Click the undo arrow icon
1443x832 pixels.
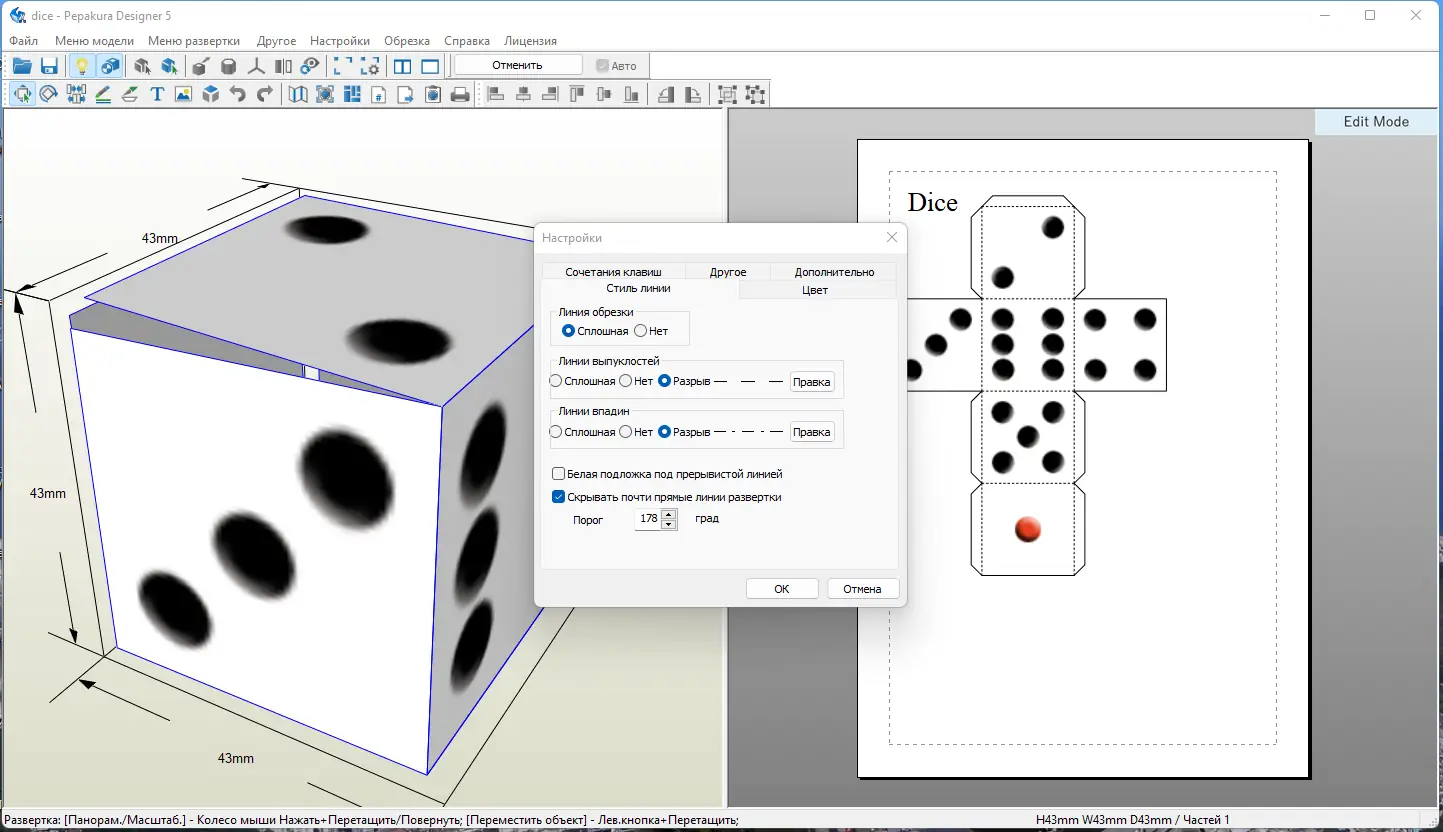(x=237, y=94)
